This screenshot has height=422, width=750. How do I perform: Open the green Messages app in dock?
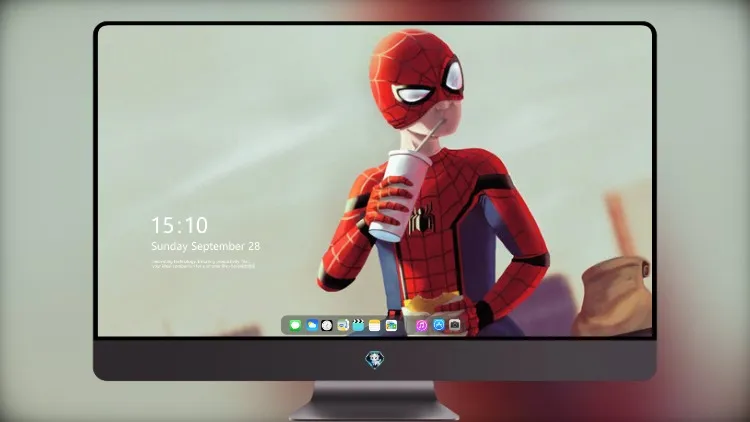(295, 325)
